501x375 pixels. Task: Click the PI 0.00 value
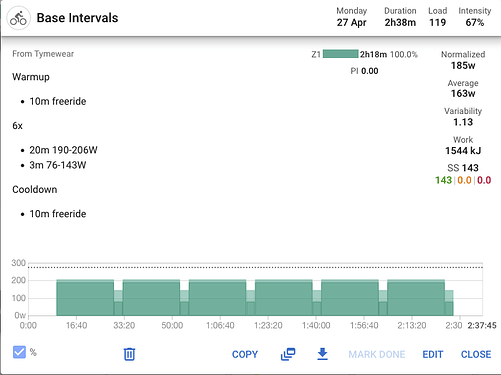[x=364, y=71]
